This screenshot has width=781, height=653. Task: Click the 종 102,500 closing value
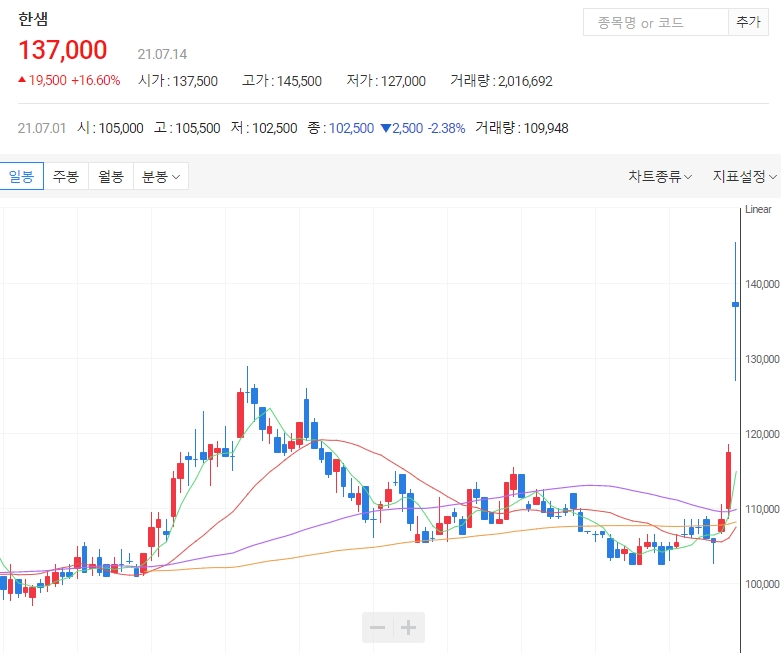(341, 128)
